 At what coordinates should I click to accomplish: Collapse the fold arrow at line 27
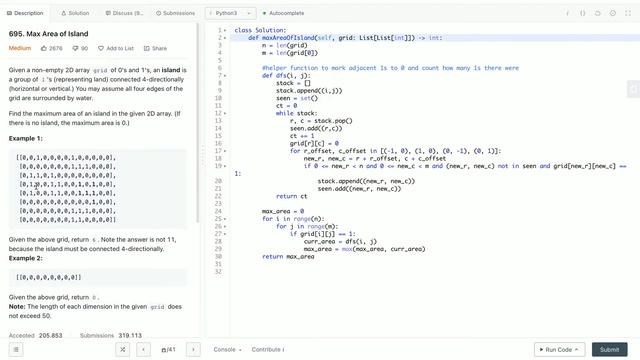tap(225, 234)
